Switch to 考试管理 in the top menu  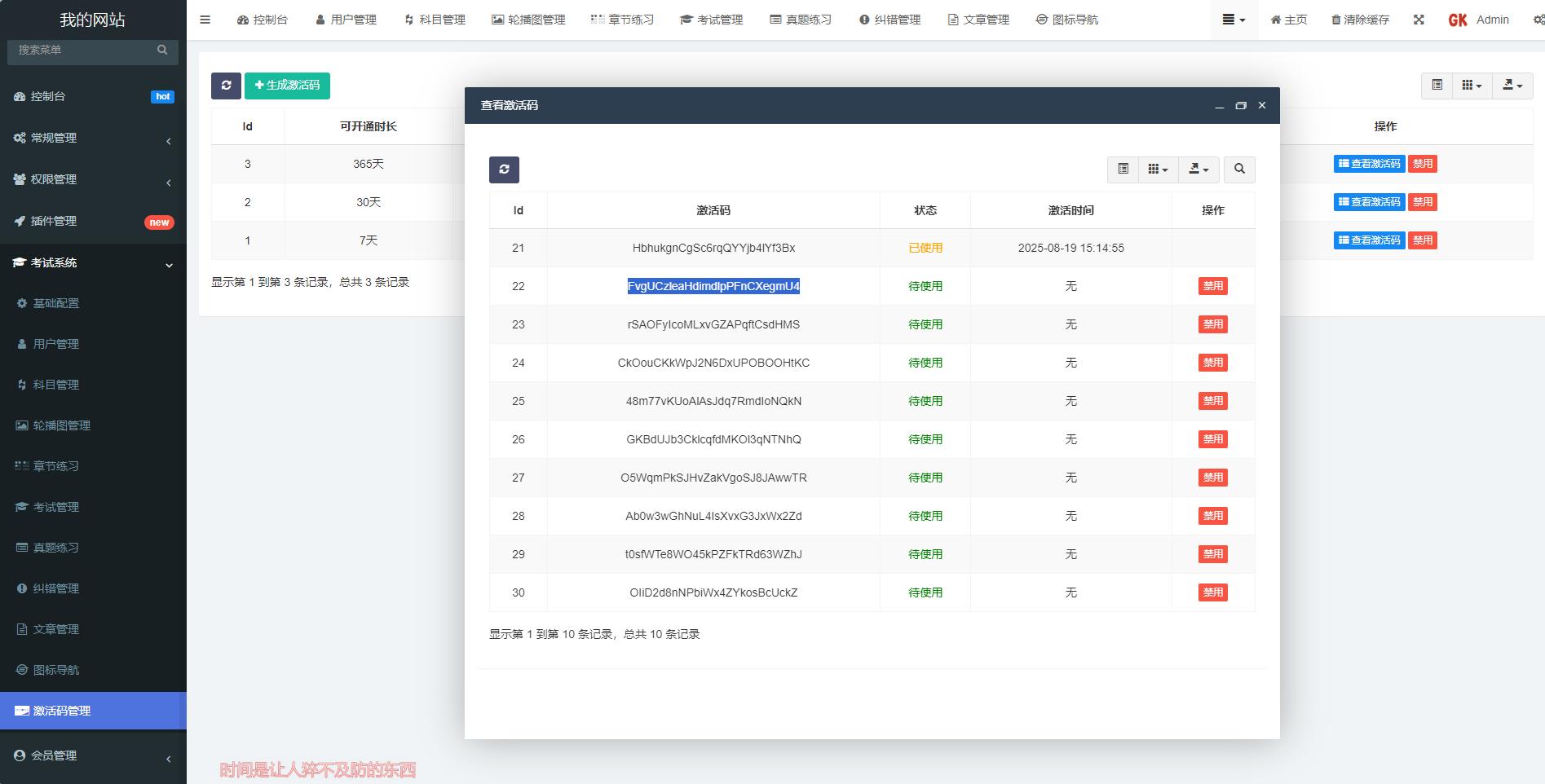(x=712, y=19)
